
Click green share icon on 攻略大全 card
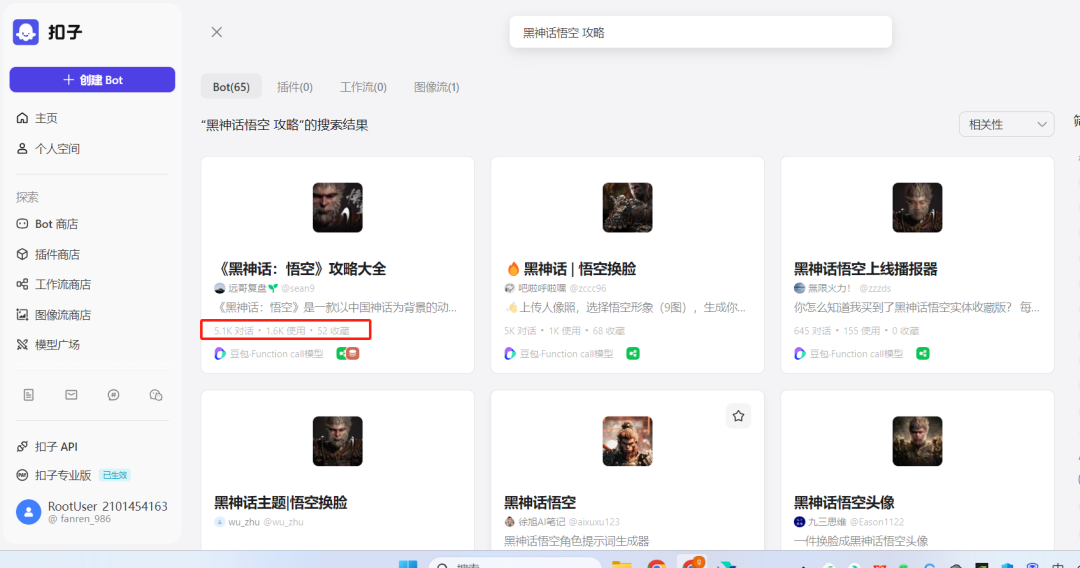pos(342,354)
